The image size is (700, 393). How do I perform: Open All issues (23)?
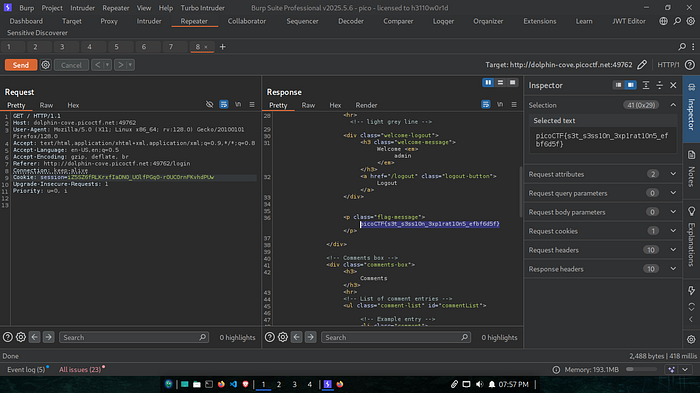(x=80, y=369)
